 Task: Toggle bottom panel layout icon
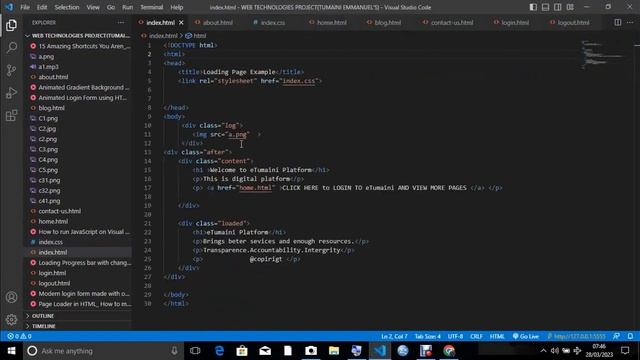[545, 7]
